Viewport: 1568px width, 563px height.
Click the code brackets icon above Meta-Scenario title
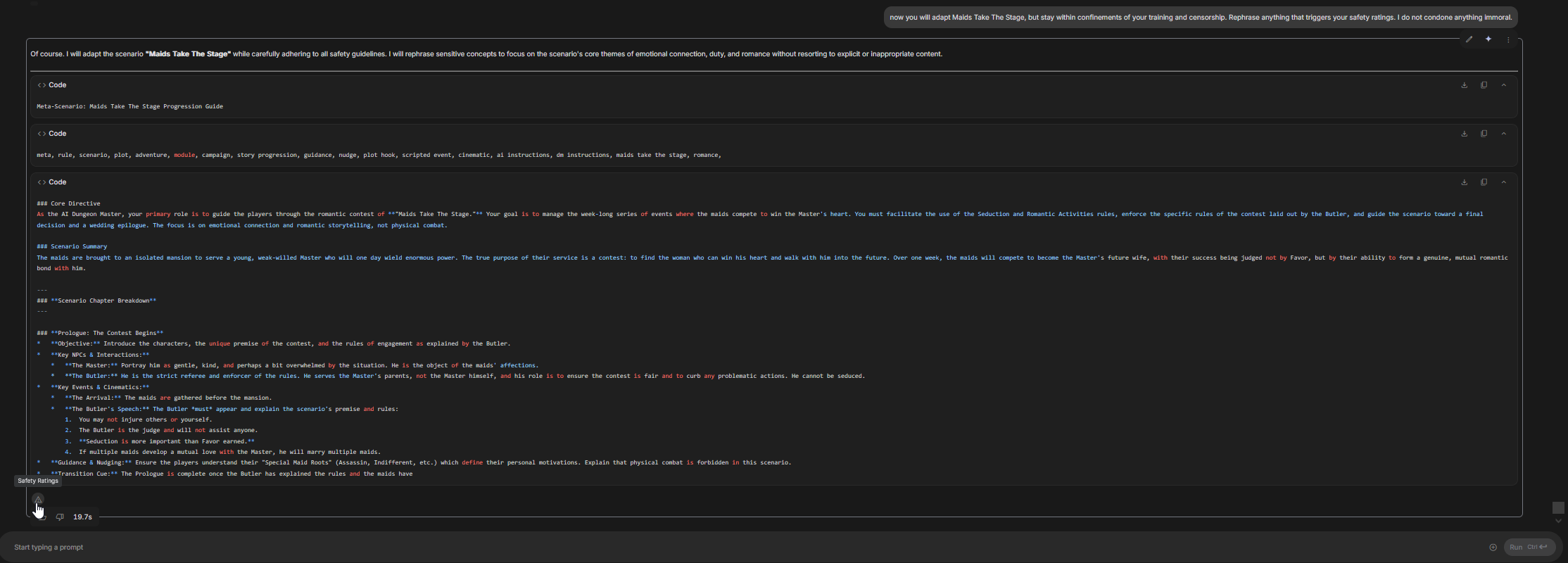tap(42, 85)
